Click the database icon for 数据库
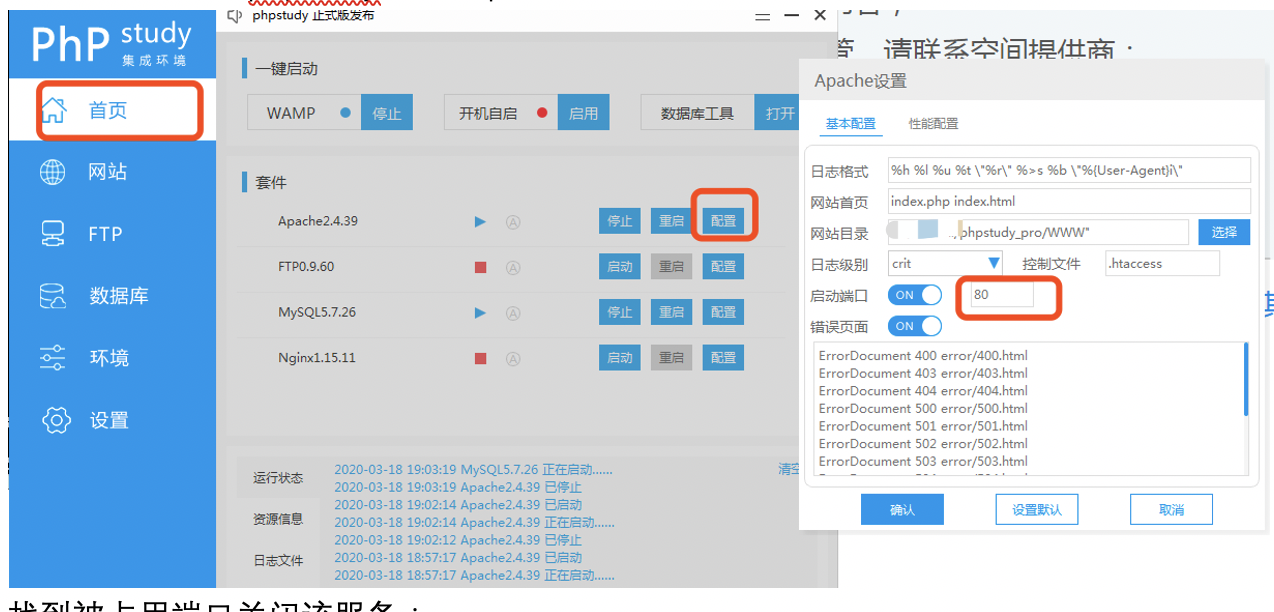Image resolution: width=1274 pixels, height=612 pixels. [53, 296]
